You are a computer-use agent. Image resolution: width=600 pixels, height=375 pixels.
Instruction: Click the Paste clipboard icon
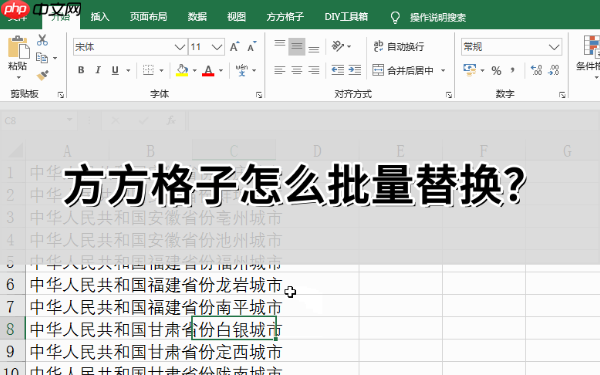tap(18, 47)
